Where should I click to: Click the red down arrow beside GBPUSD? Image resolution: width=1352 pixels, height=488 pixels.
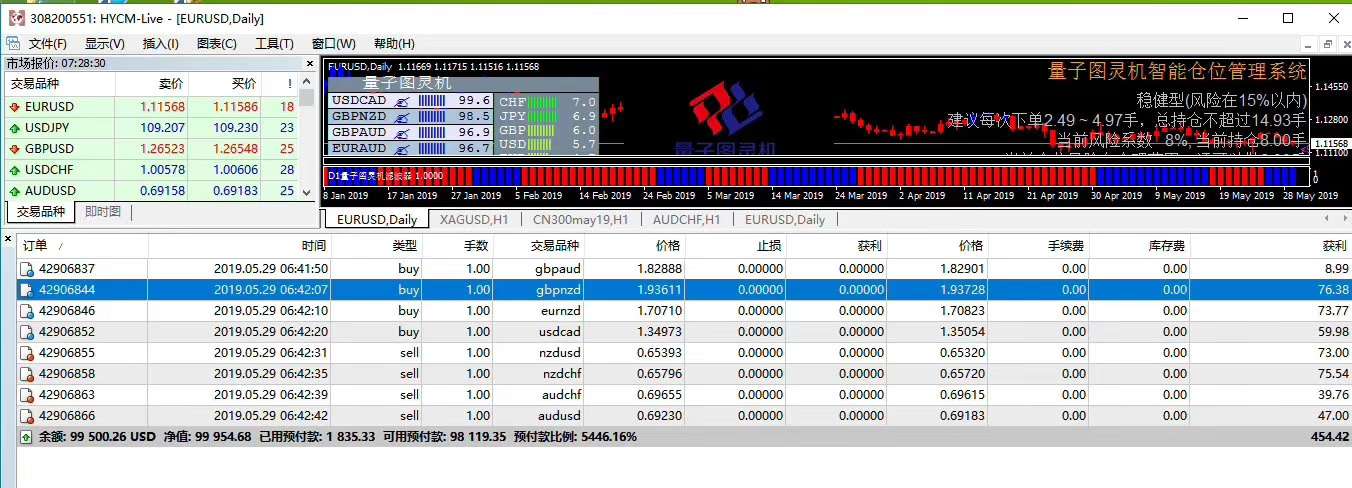point(14,149)
